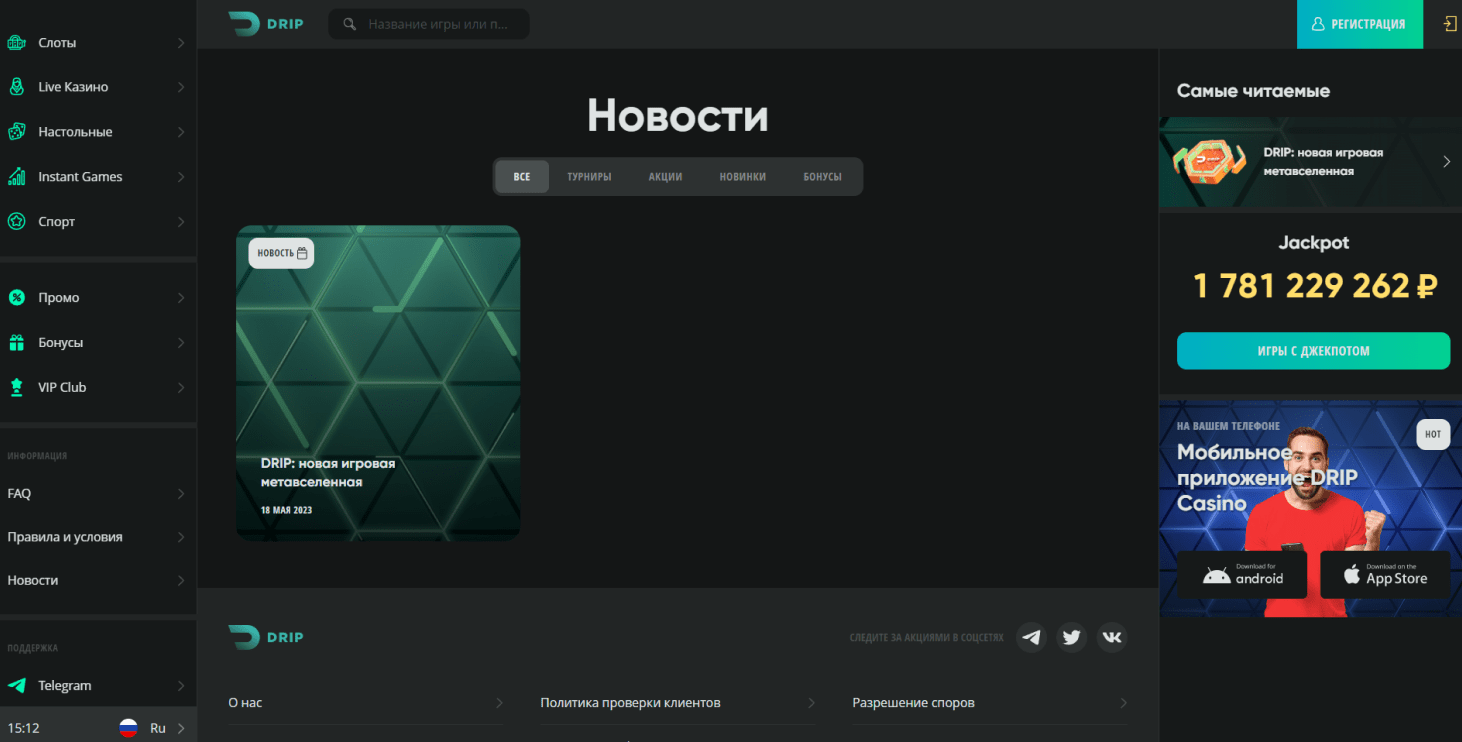Open the VK social icon in footer
Viewport: 1462px width, 742px height.
pos(1112,637)
